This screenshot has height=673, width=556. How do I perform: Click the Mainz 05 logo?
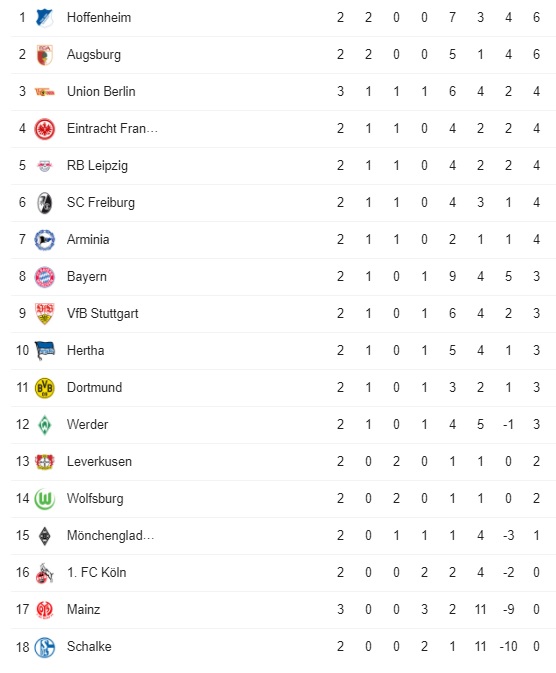pos(44,610)
